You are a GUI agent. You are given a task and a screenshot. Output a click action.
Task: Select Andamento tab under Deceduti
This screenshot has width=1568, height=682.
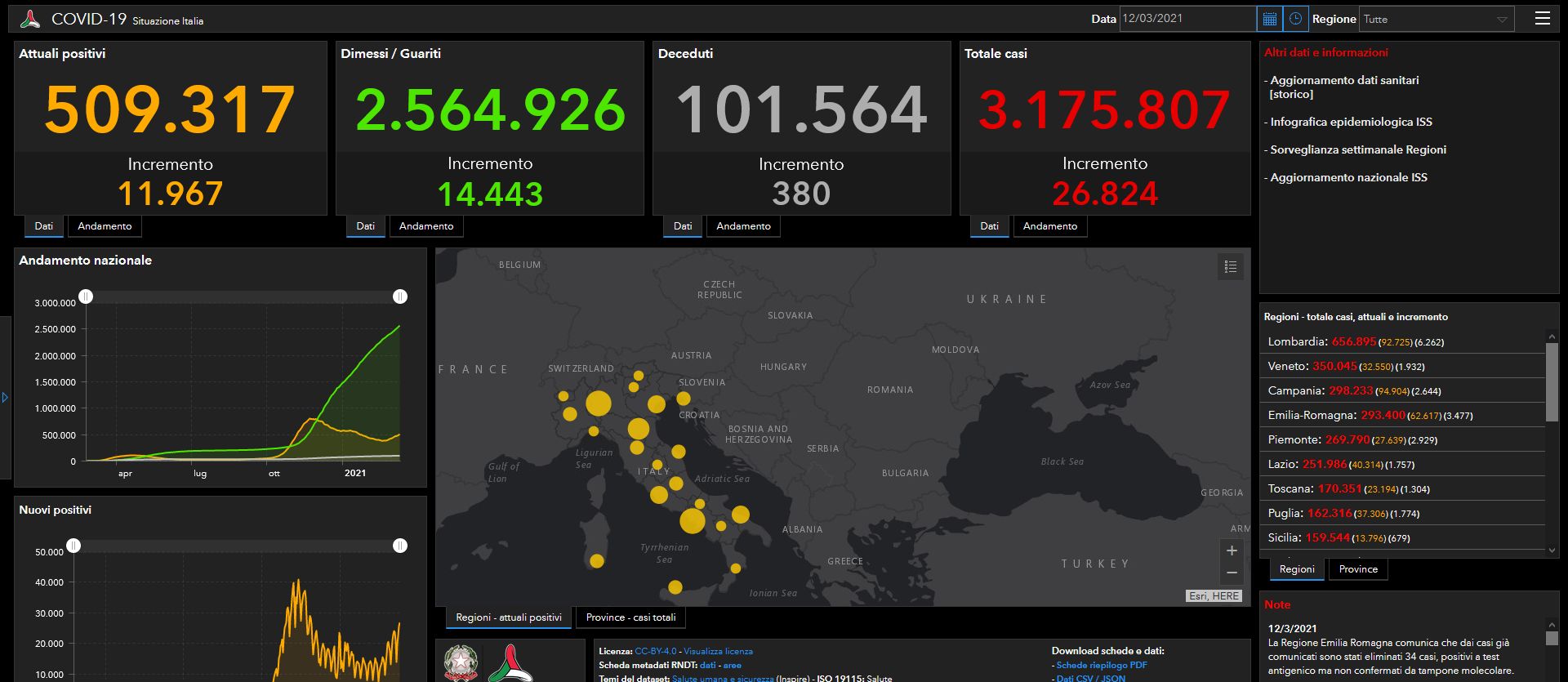[x=743, y=226]
